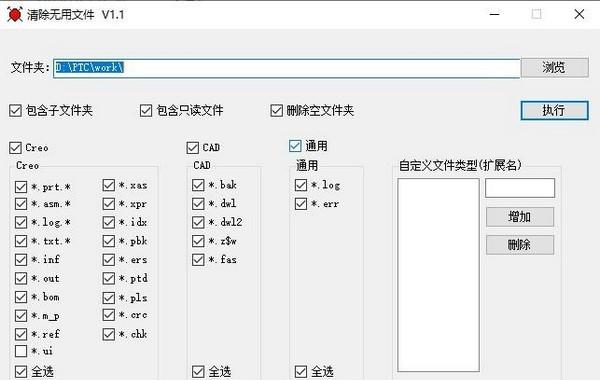
Task: Toggle the *.dwl2 checkbox
Action: click(x=198, y=222)
